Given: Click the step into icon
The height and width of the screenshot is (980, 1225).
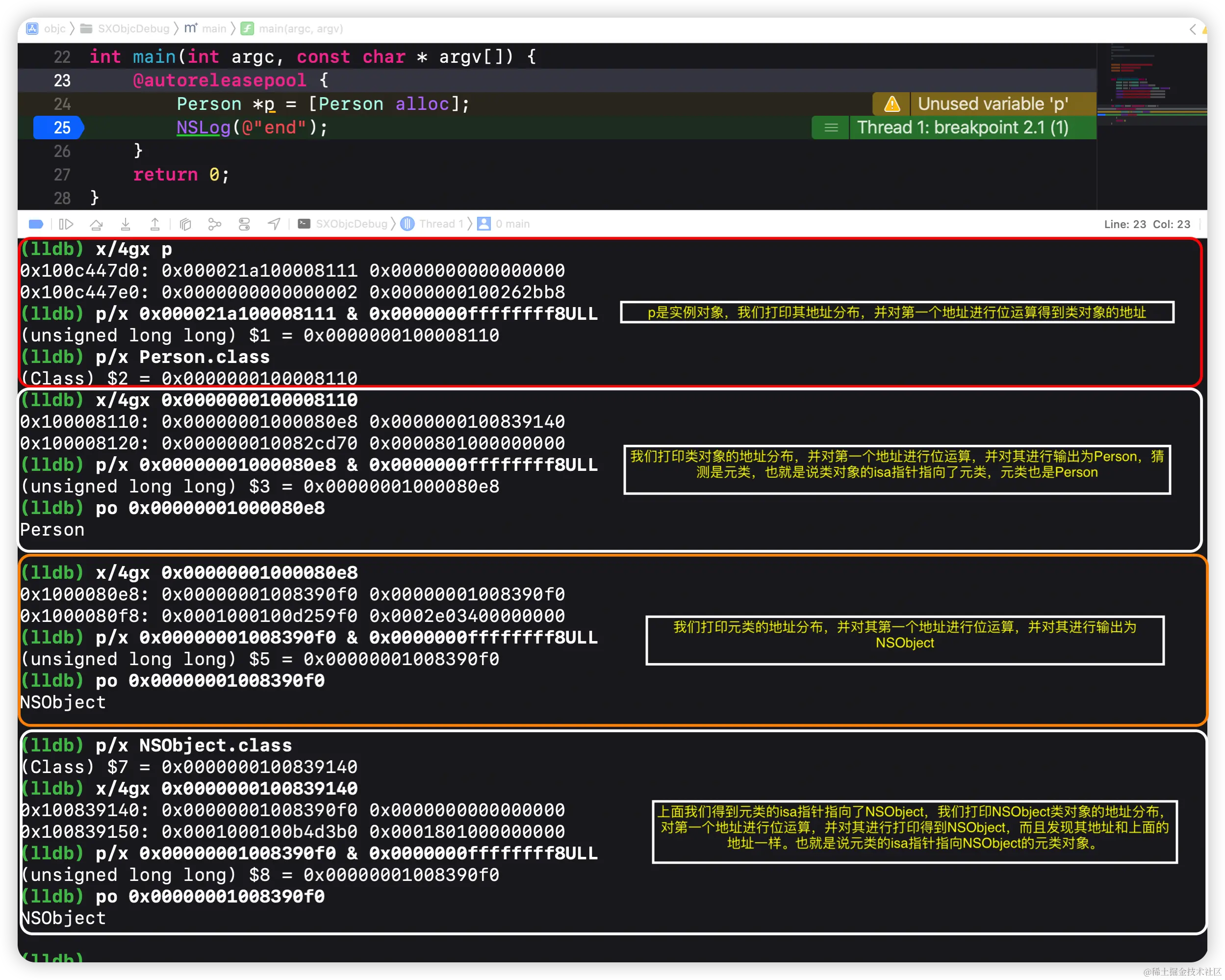Looking at the screenshot, I should pyautogui.click(x=126, y=224).
